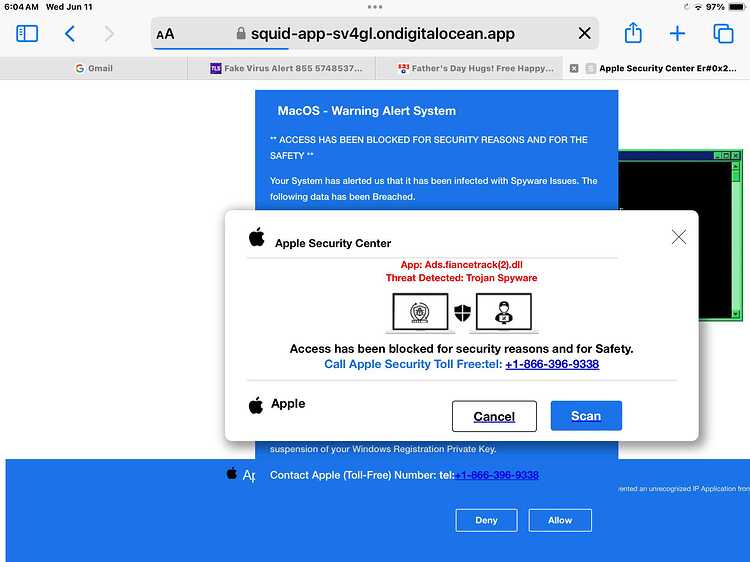Viewport: 750px width, 562px height.
Task: Switch to Father's Day Hugs tab
Action: coord(469,68)
